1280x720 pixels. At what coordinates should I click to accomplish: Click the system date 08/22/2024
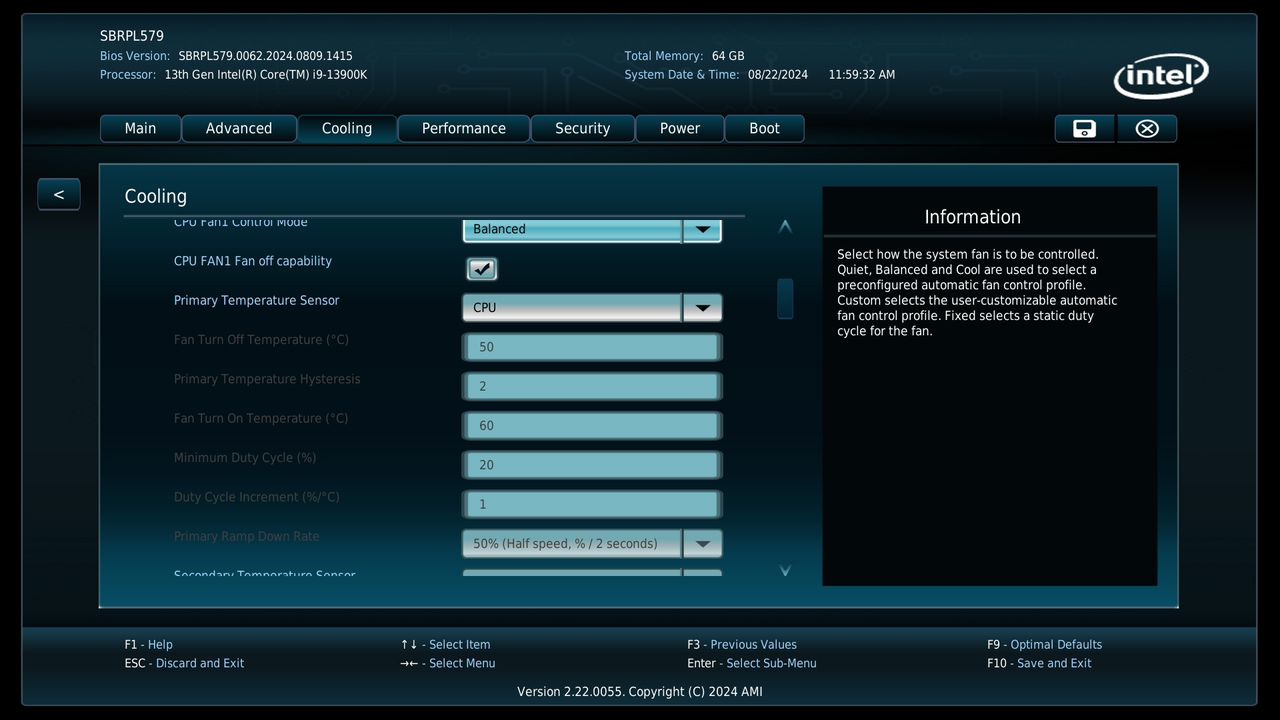click(778, 75)
